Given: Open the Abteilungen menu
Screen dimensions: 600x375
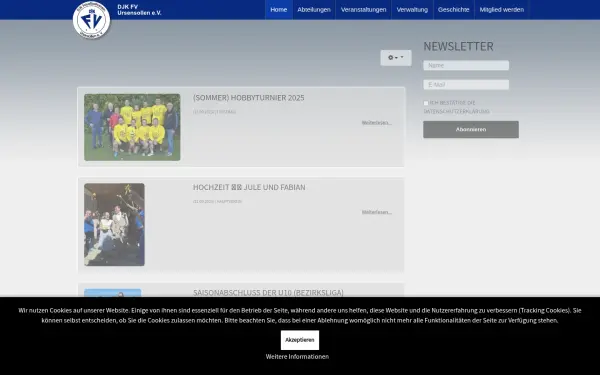Looking at the screenshot, I should [x=314, y=10].
